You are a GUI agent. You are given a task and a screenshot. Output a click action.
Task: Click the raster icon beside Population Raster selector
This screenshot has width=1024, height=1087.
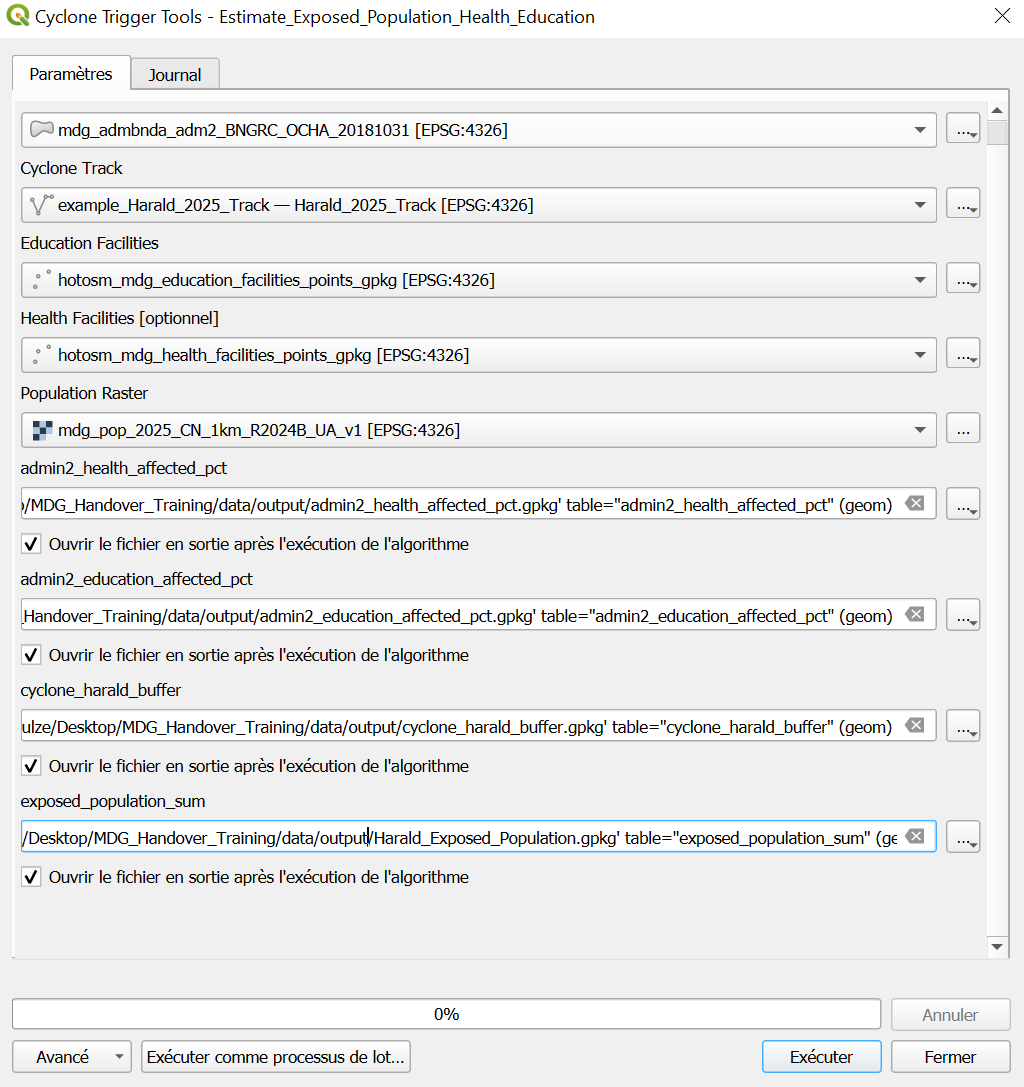42,428
